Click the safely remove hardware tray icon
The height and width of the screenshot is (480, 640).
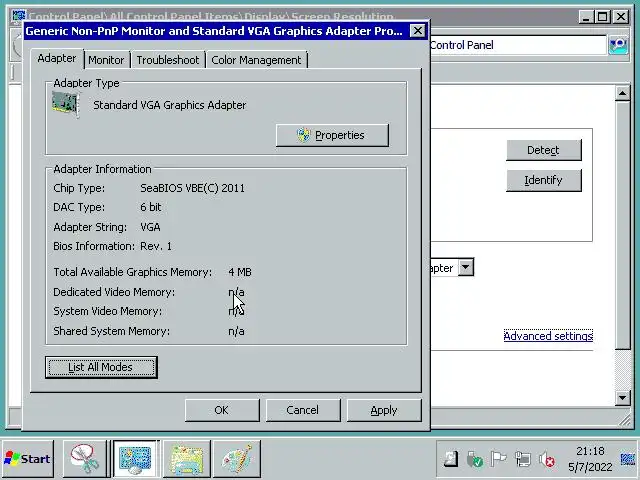[474, 459]
